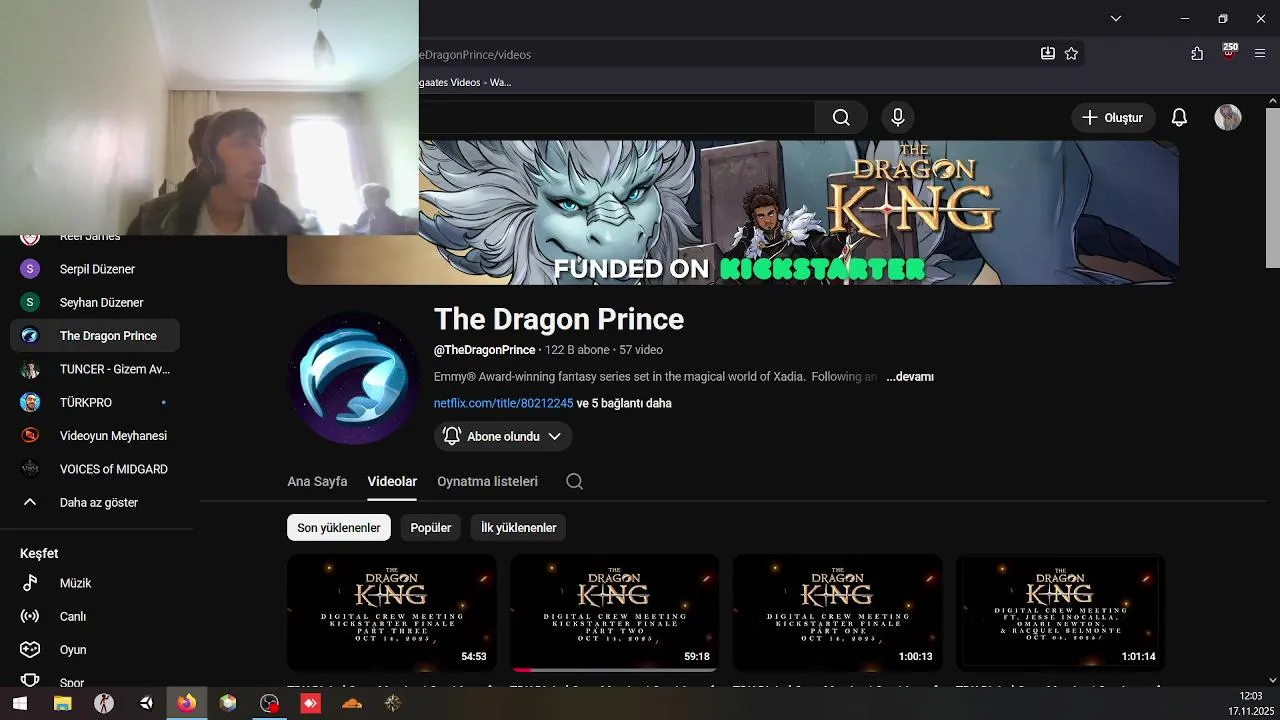The height and width of the screenshot is (720, 1280).
Task: Open the netflix.com/title/80212245 link
Action: [503, 403]
